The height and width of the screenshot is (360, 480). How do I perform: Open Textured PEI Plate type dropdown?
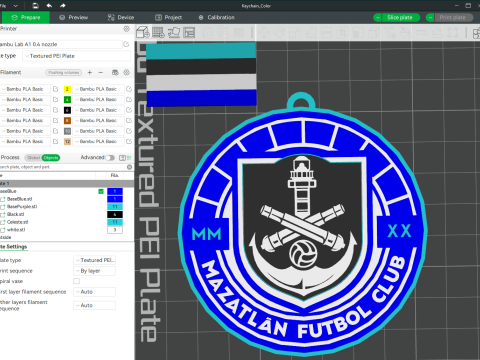(x=76, y=56)
